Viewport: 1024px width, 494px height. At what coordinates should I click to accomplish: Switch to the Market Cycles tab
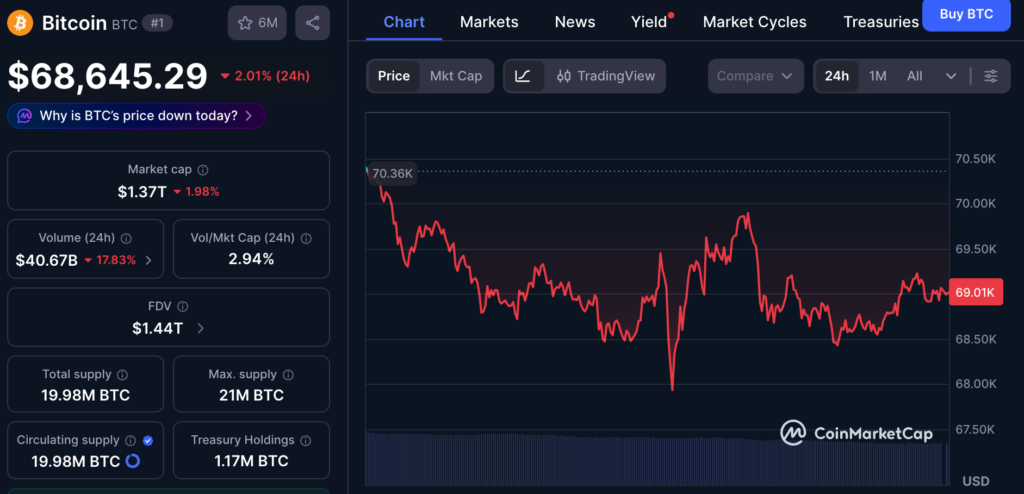[754, 22]
